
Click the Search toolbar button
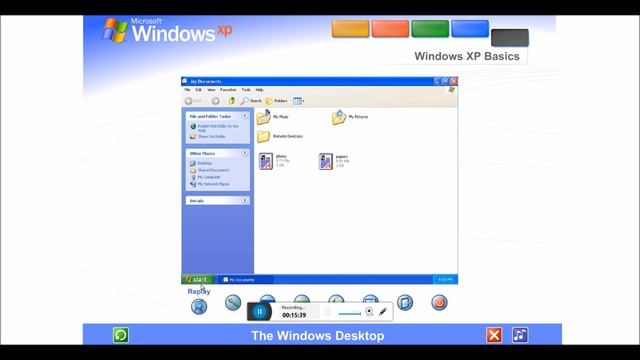(x=251, y=101)
